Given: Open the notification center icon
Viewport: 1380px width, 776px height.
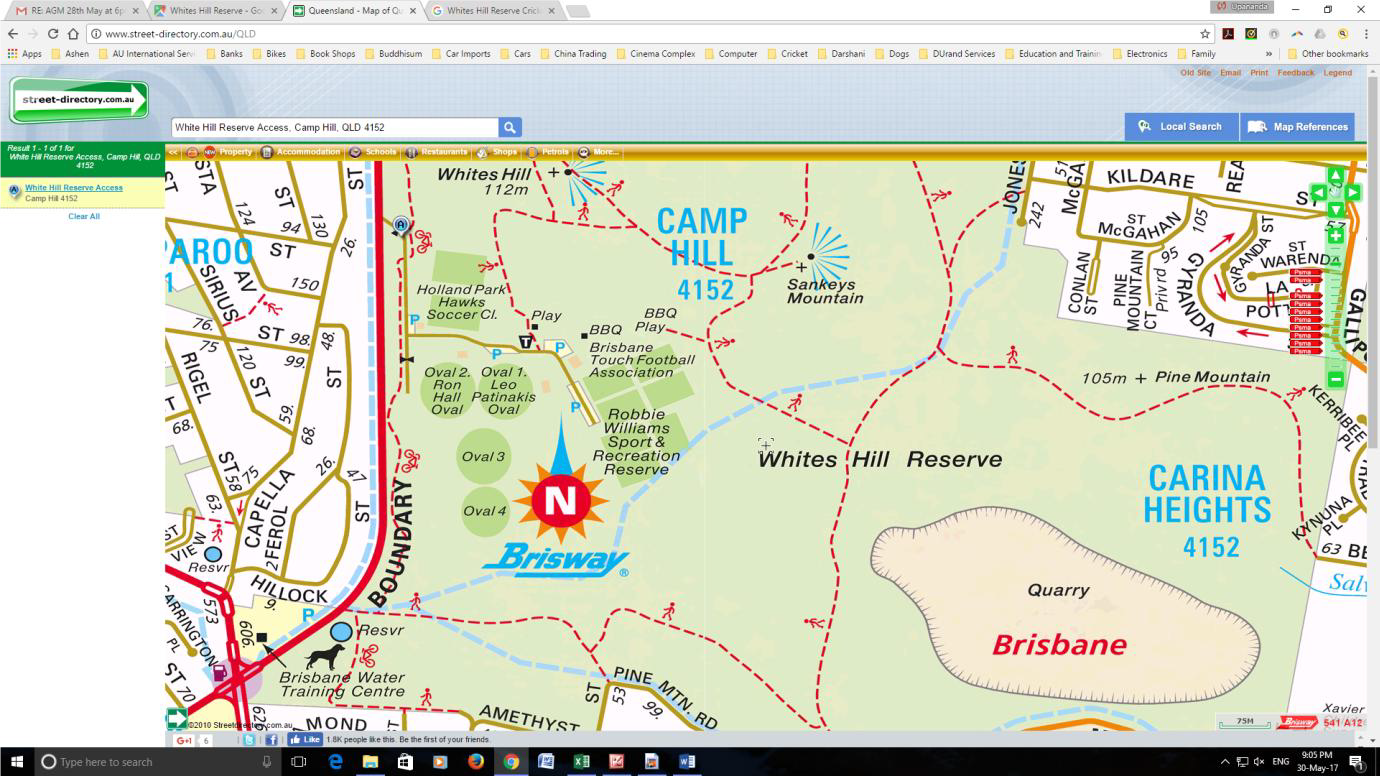Looking at the screenshot, I should coord(1357,762).
